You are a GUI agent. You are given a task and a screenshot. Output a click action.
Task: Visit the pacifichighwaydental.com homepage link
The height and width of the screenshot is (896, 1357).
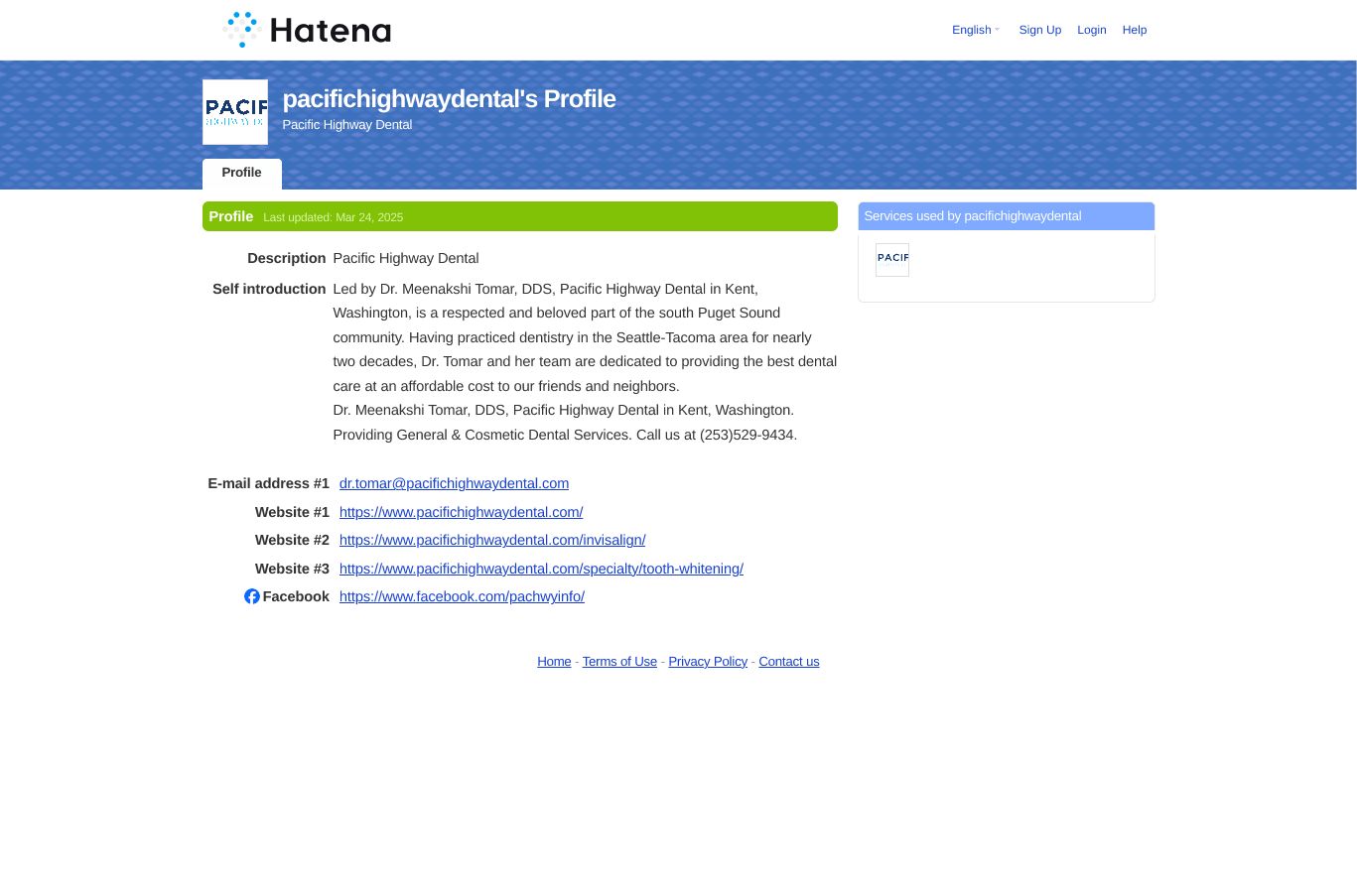click(461, 512)
